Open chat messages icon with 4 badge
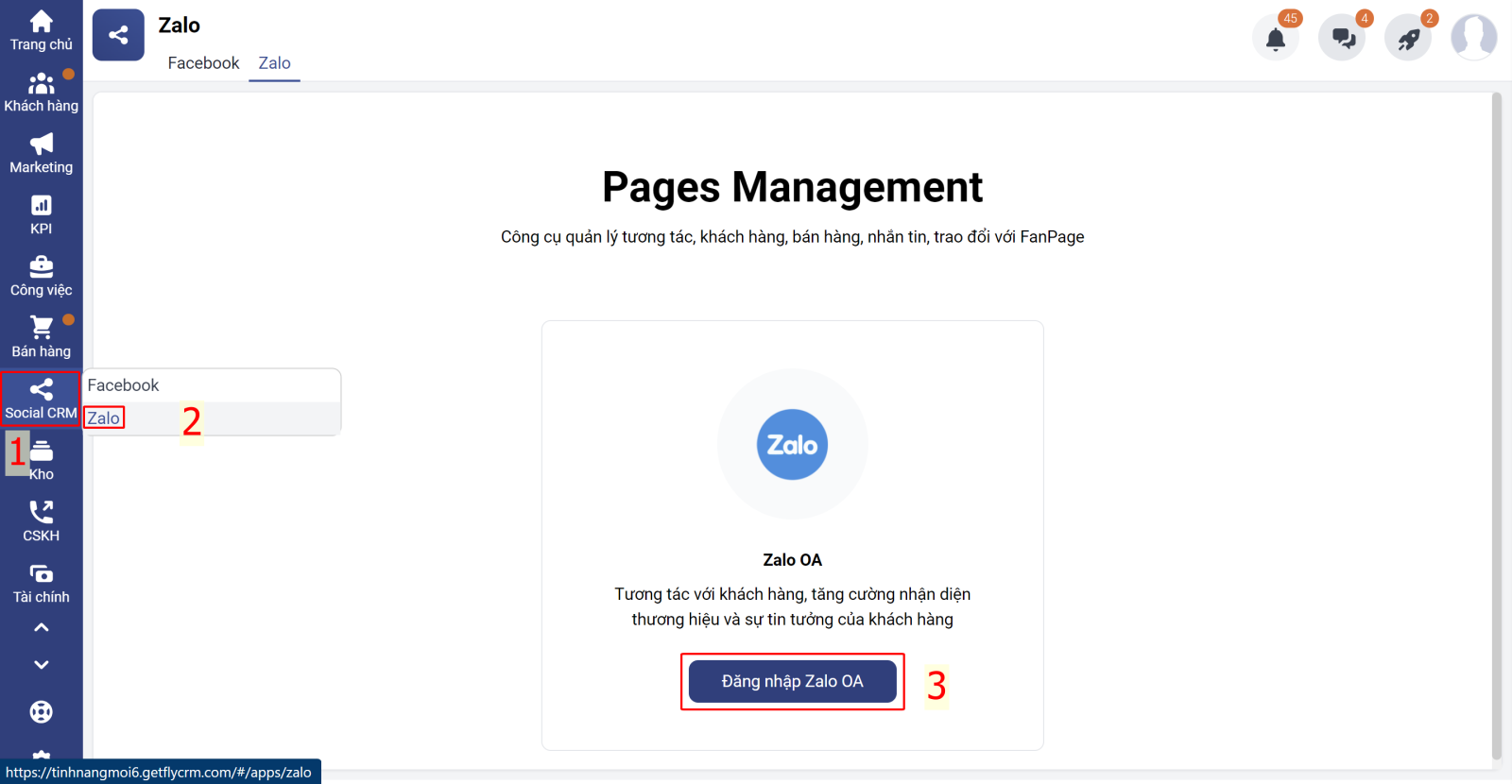Screen dimensions: 1512x784 [x=1342, y=39]
